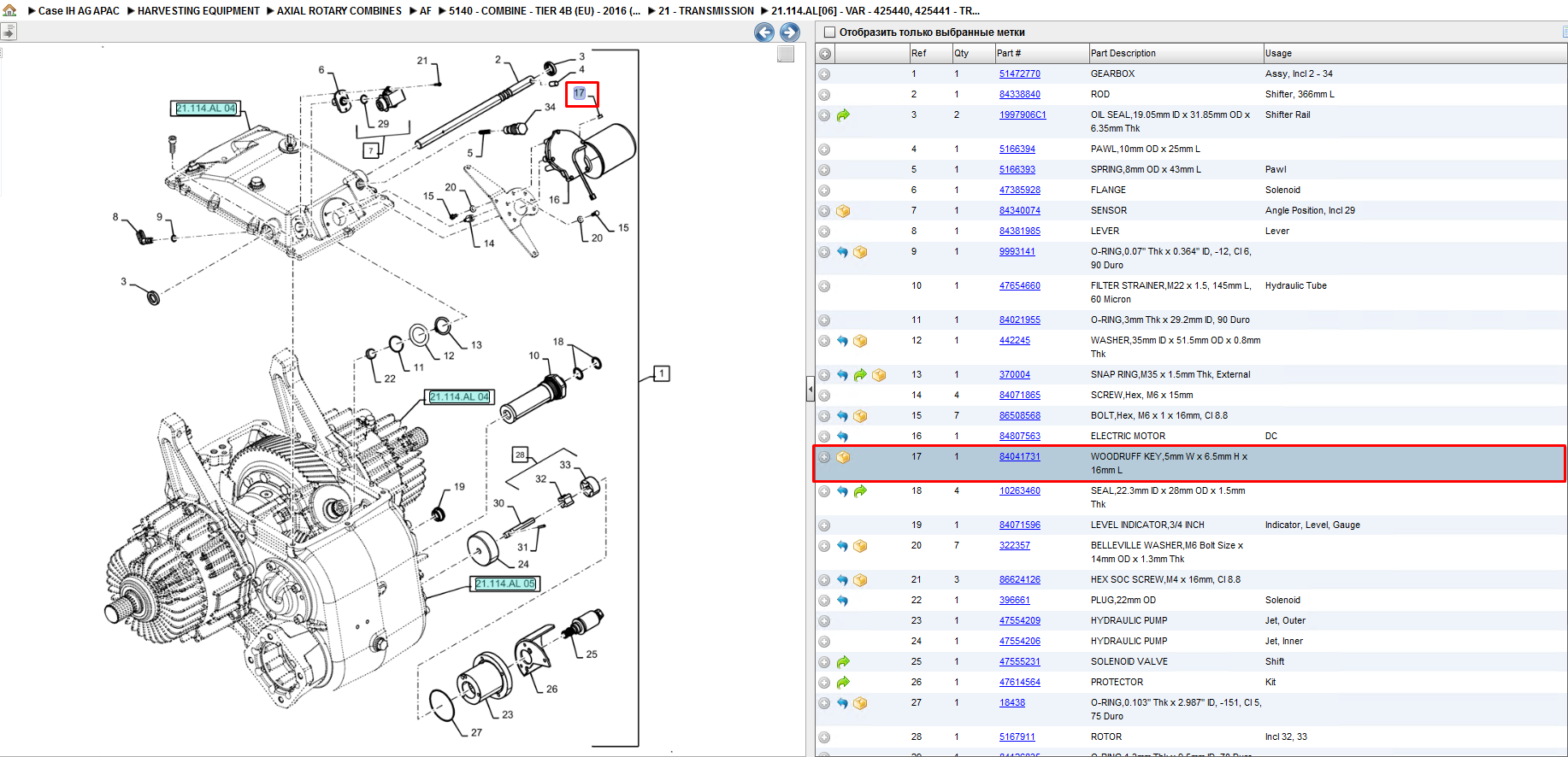Go to previous diagram with left arrow

(764, 32)
